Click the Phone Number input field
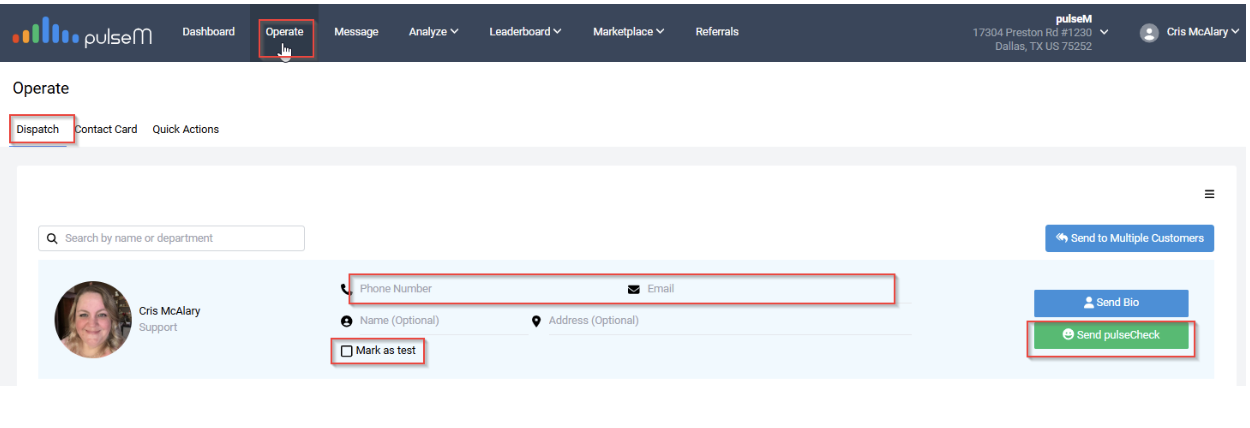The image size is (1250, 428). pyautogui.click(x=480, y=289)
